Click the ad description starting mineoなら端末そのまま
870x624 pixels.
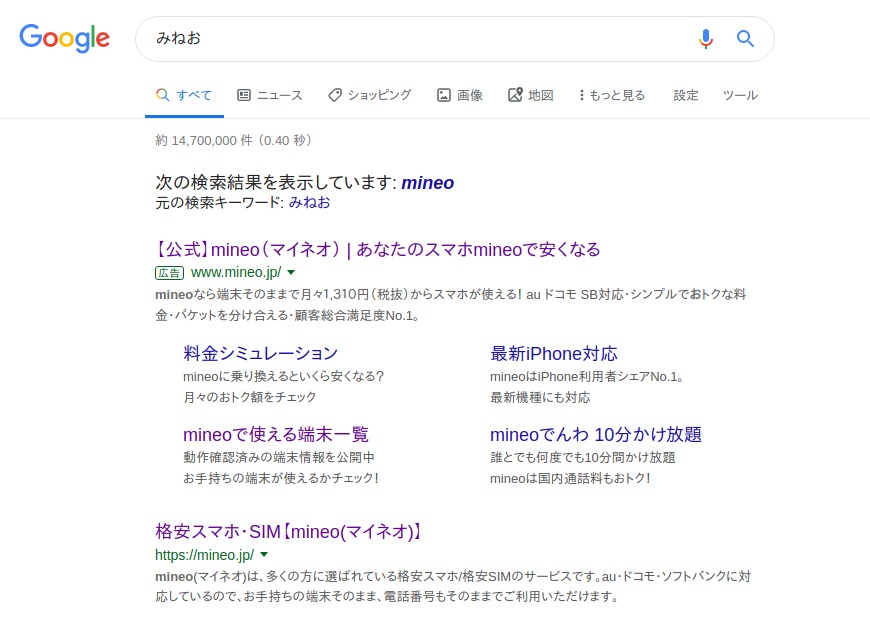pos(451,305)
